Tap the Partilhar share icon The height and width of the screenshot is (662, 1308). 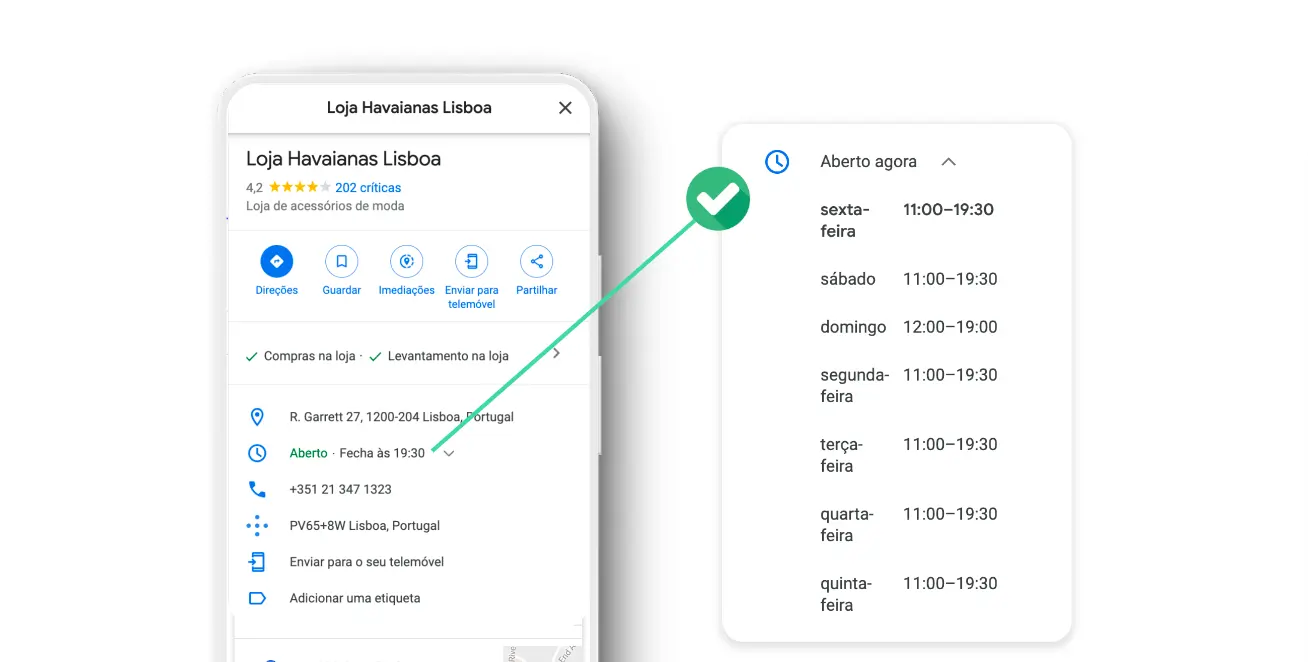pyautogui.click(x=536, y=261)
